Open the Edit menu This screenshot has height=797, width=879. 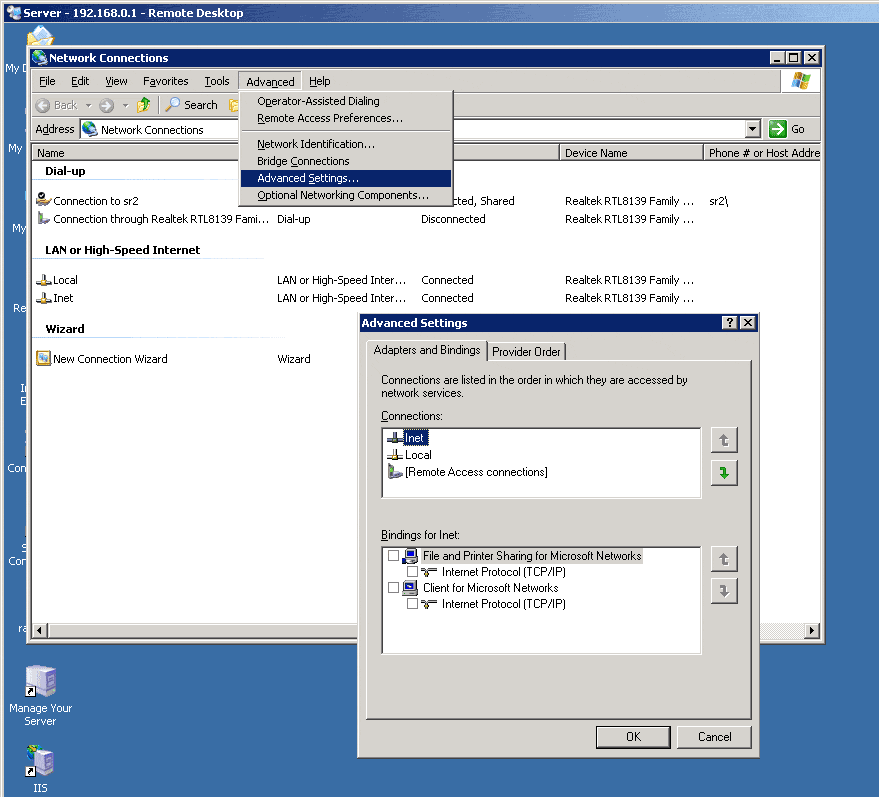coord(80,81)
